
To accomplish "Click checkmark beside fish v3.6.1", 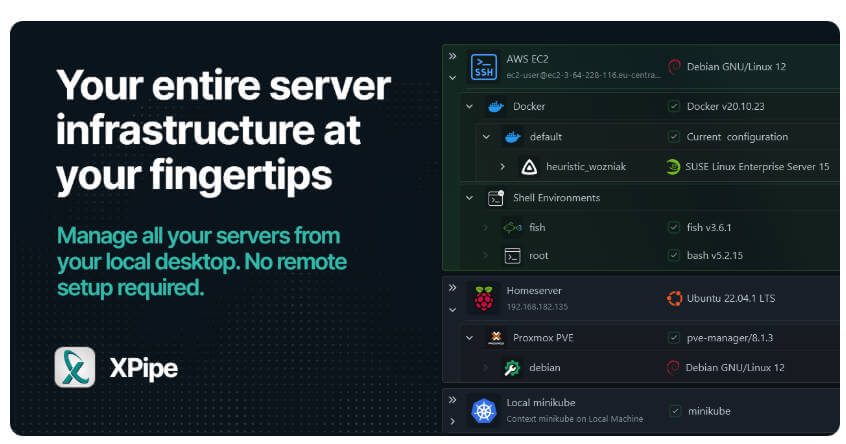I will pyautogui.click(x=673, y=228).
